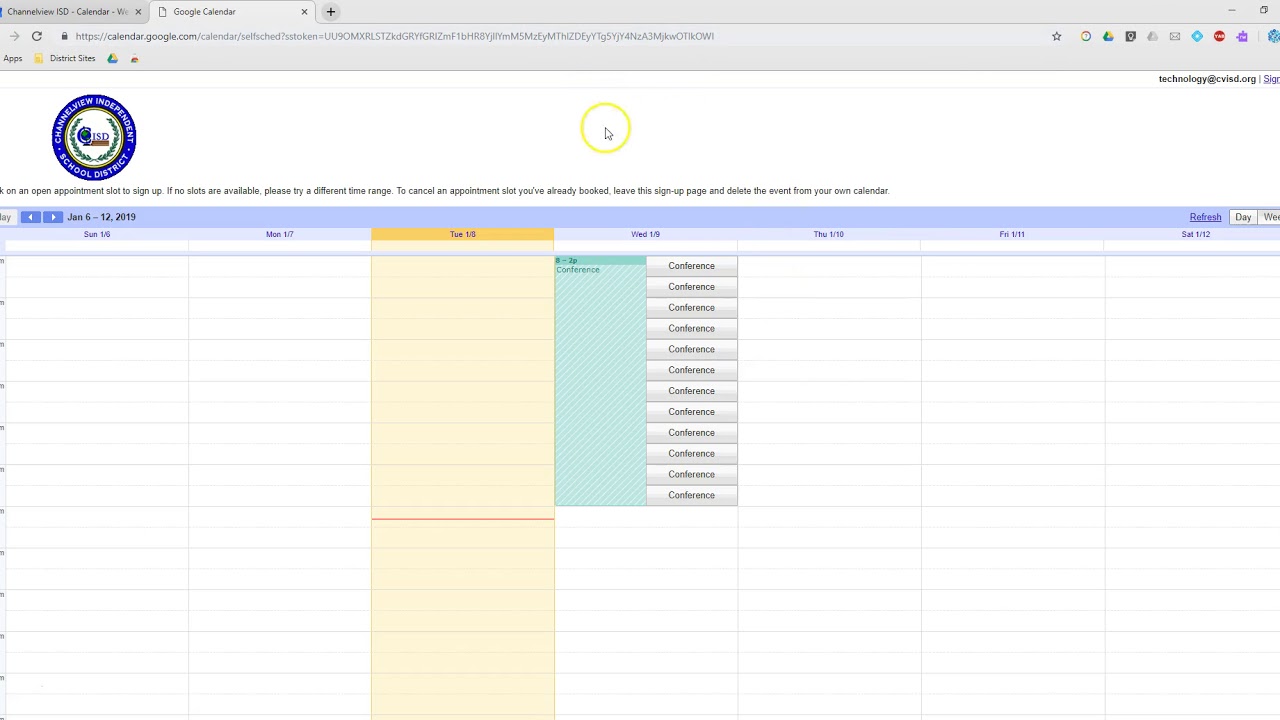Image resolution: width=1280 pixels, height=720 pixels.
Task: Open the Tue 1/8 day header
Action: coord(462,234)
